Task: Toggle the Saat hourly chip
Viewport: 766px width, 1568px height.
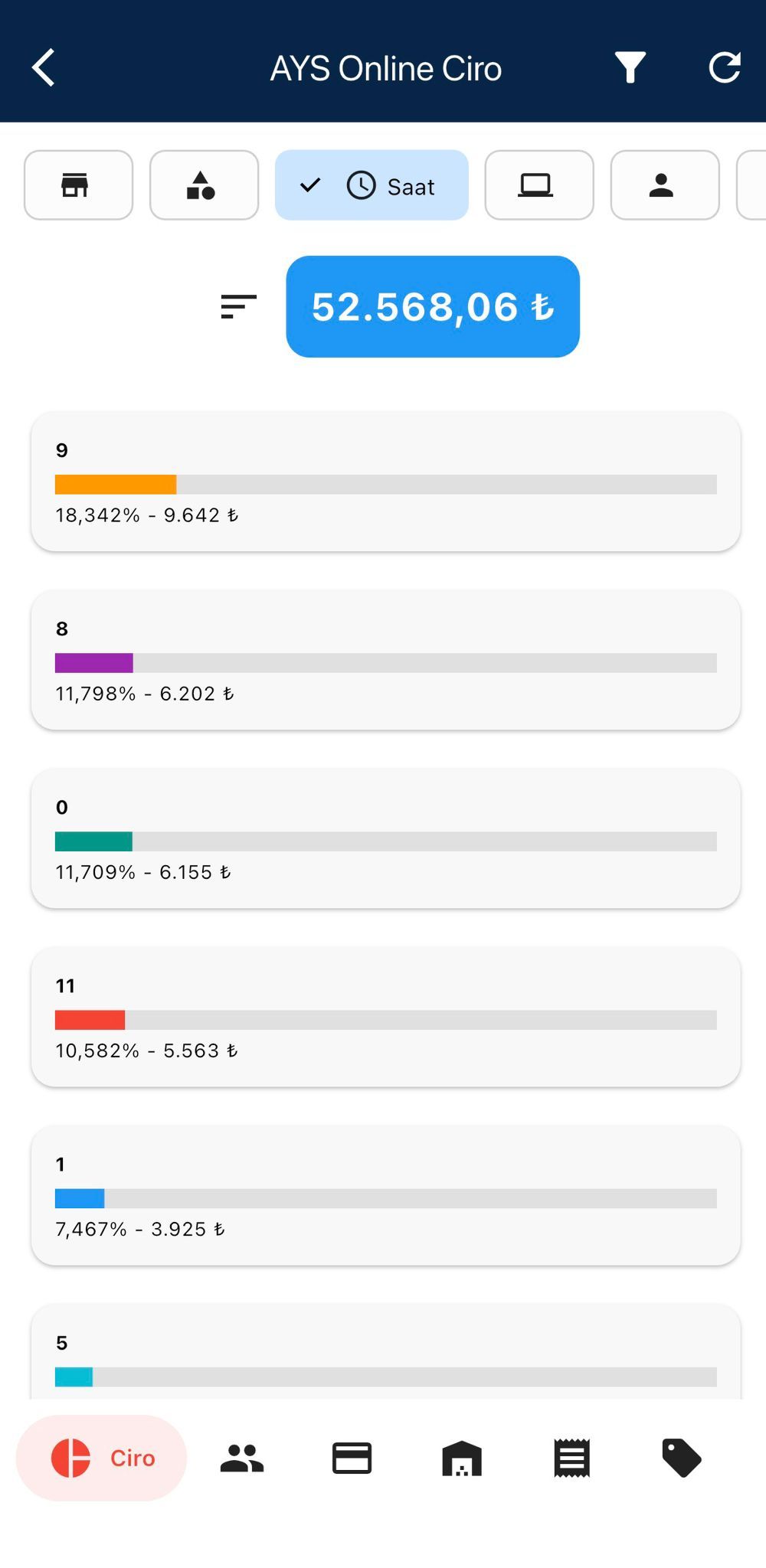Action: point(372,185)
